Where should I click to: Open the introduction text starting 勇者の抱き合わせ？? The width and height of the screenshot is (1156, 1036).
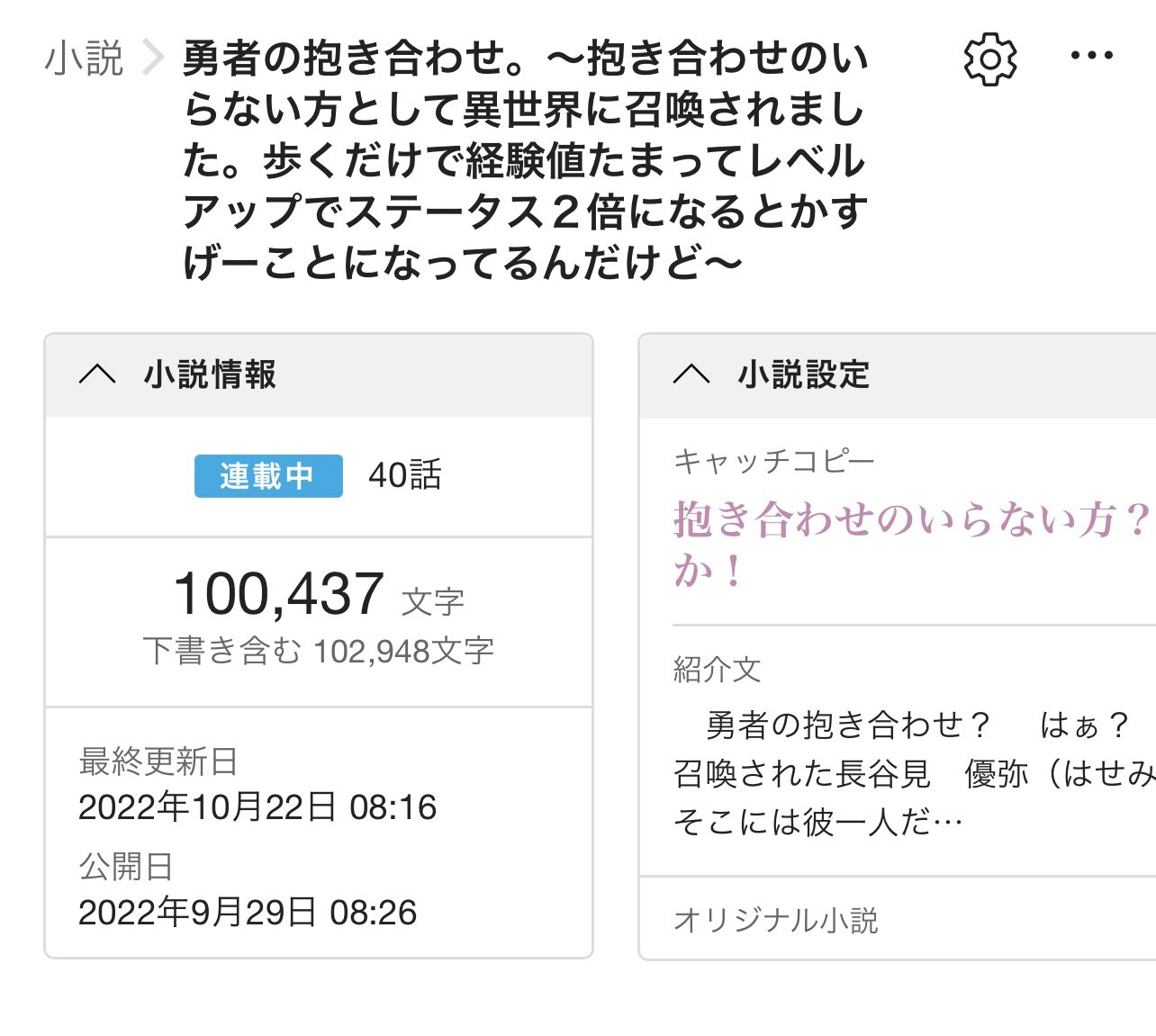click(x=909, y=773)
